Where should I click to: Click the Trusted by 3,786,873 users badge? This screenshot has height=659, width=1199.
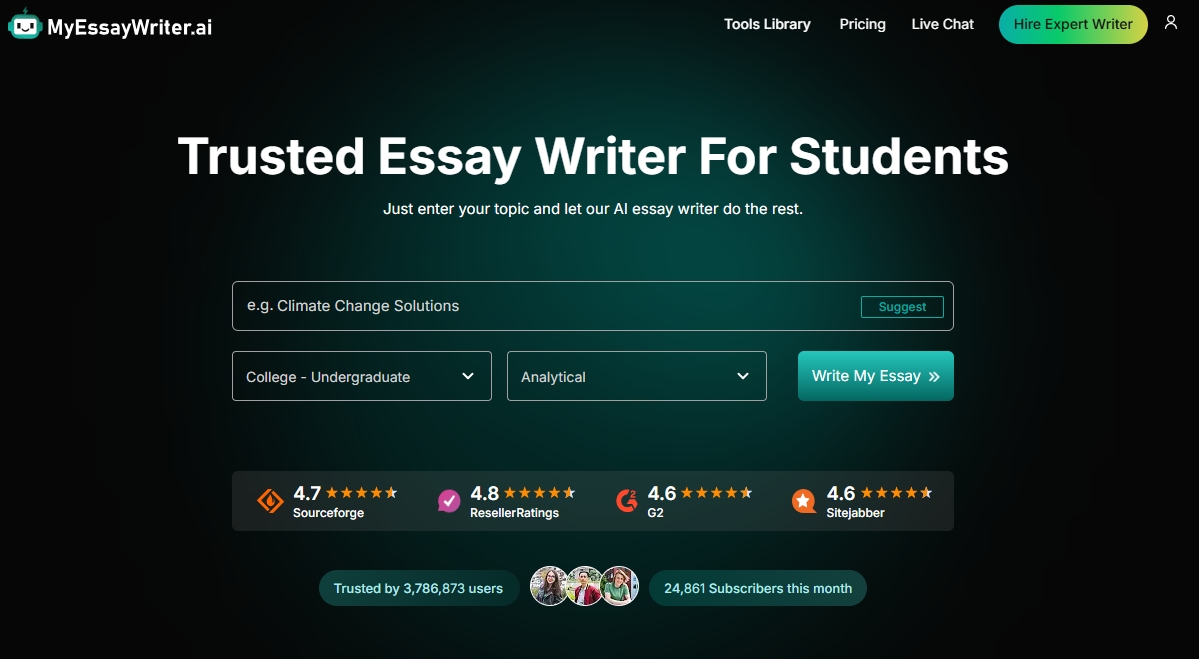(418, 588)
